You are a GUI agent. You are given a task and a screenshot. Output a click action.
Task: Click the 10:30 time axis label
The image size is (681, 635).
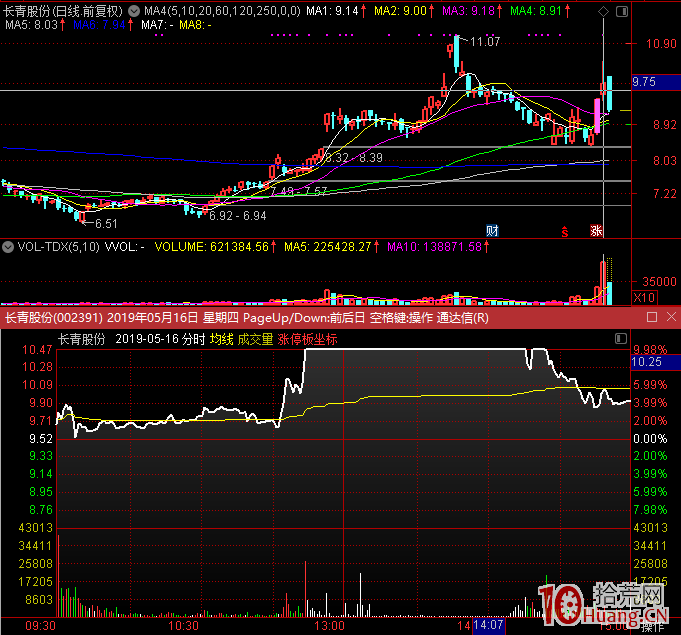(183, 626)
